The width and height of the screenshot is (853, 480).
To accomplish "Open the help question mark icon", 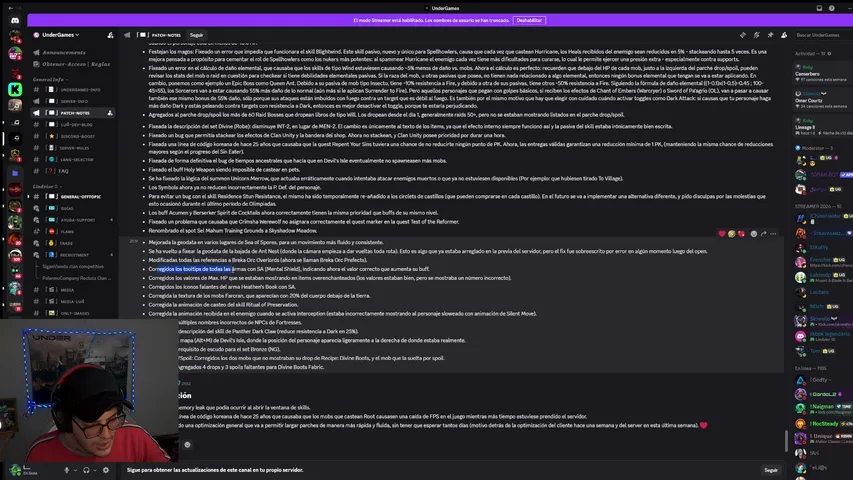I will click(x=832, y=8).
